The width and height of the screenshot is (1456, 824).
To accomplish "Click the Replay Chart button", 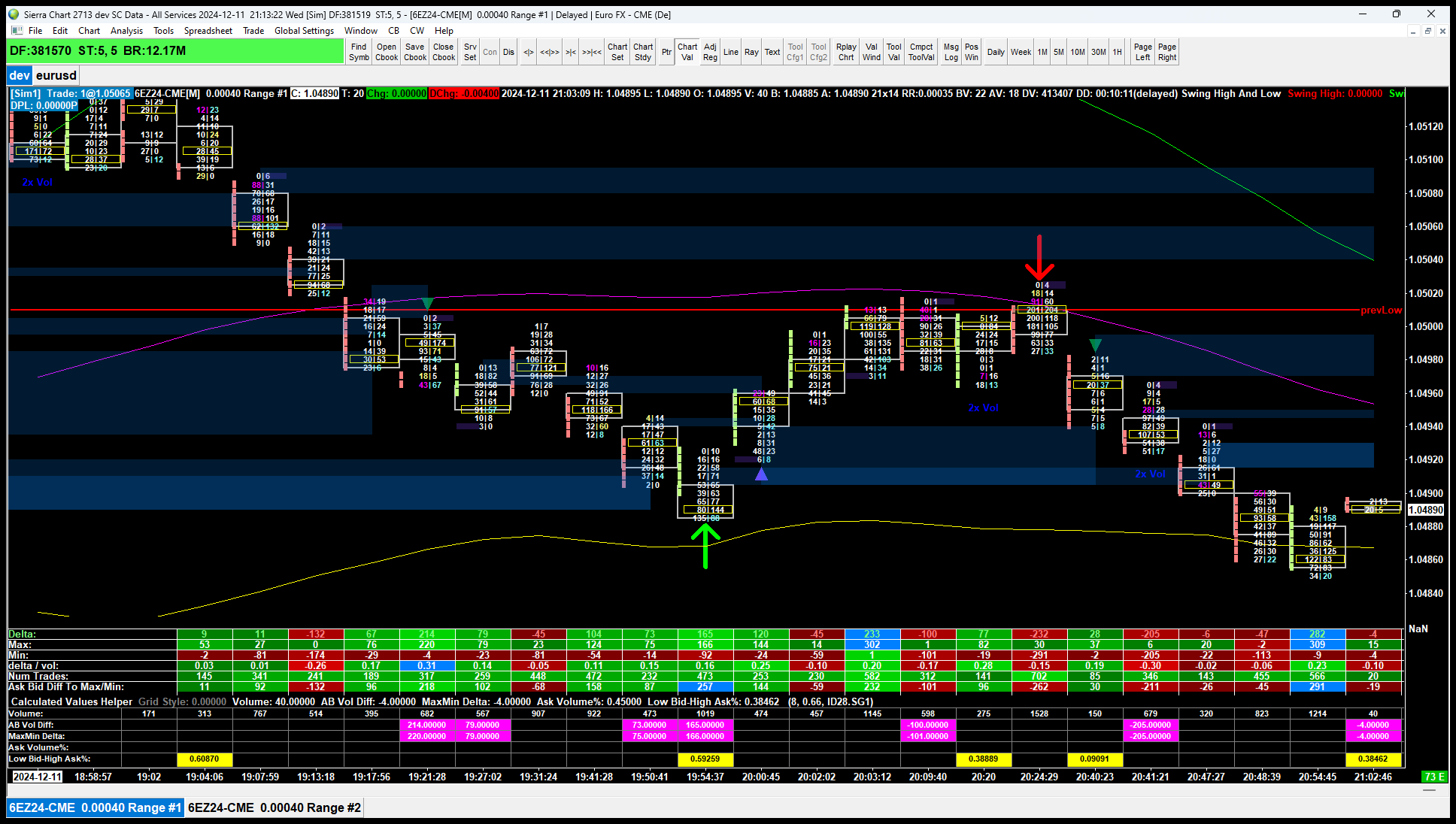I will tap(845, 52).
